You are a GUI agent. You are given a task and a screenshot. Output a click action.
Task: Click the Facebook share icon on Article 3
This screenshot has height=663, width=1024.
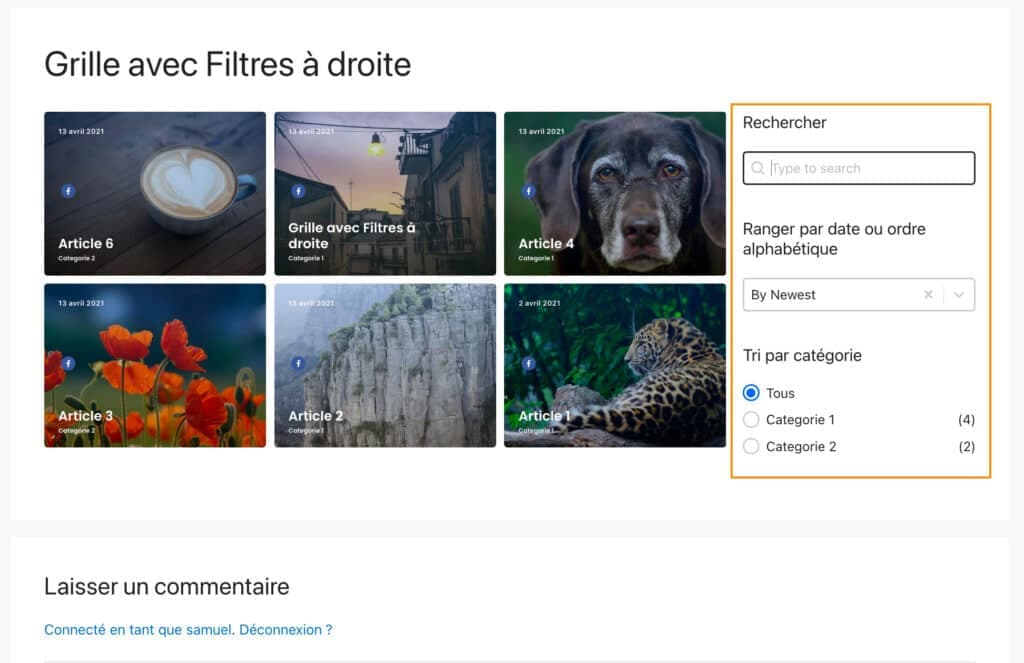[x=67, y=362]
